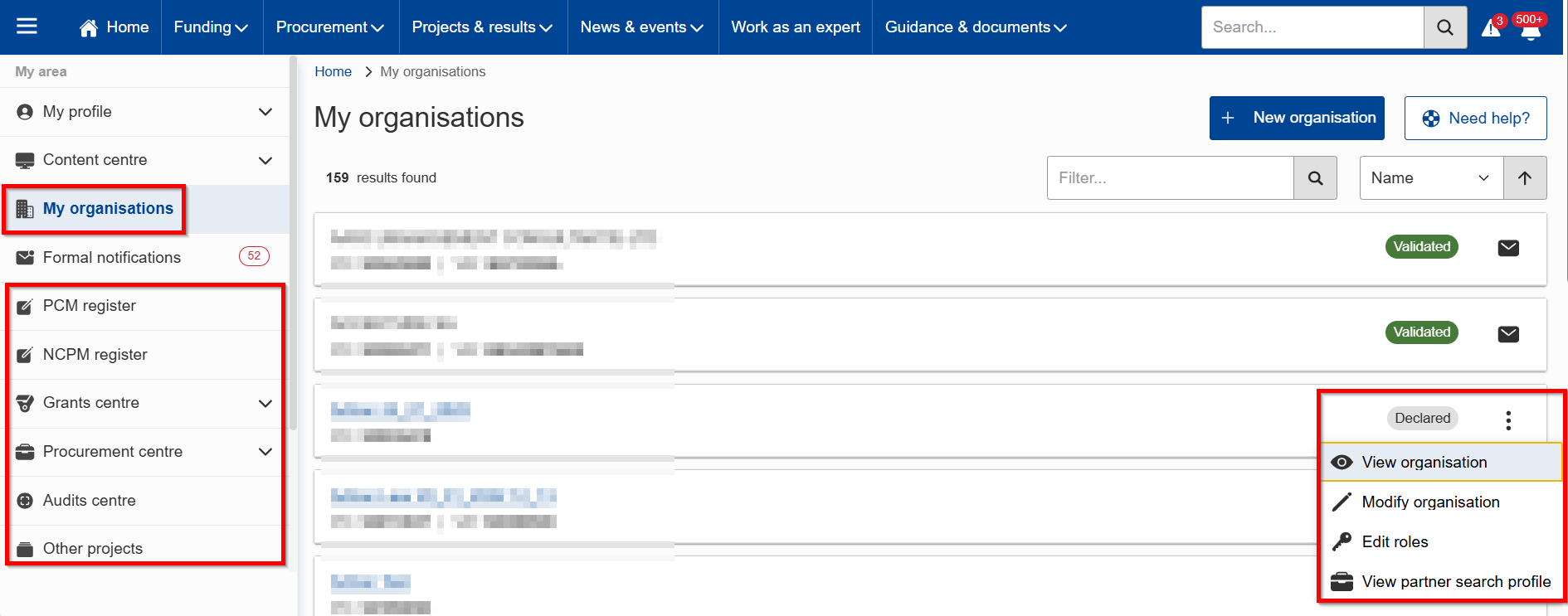The image size is (1568, 616).
Task: Click the Other projects icon
Action: coord(25,549)
